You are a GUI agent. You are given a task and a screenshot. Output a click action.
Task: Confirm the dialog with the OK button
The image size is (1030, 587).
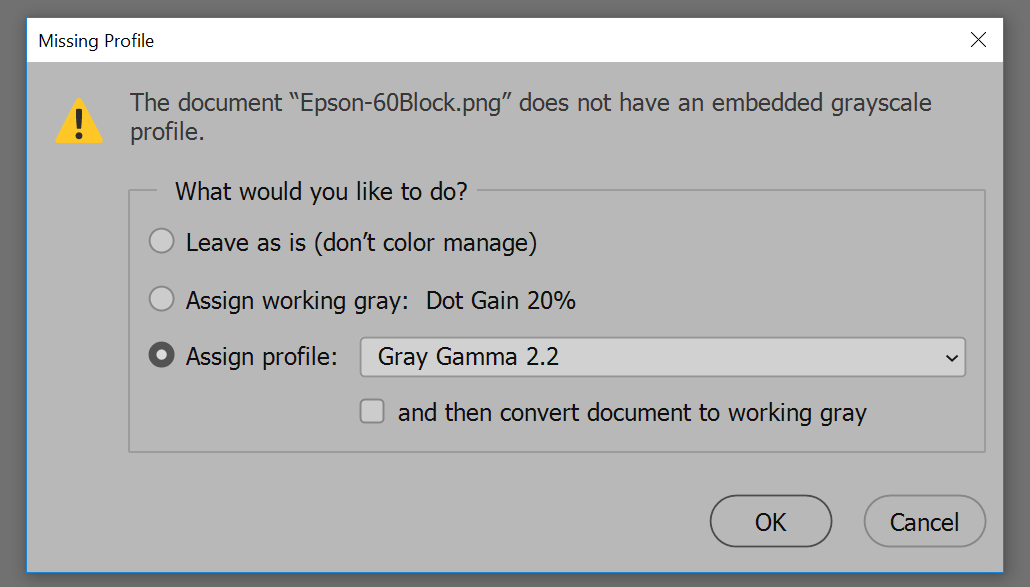[x=771, y=521]
